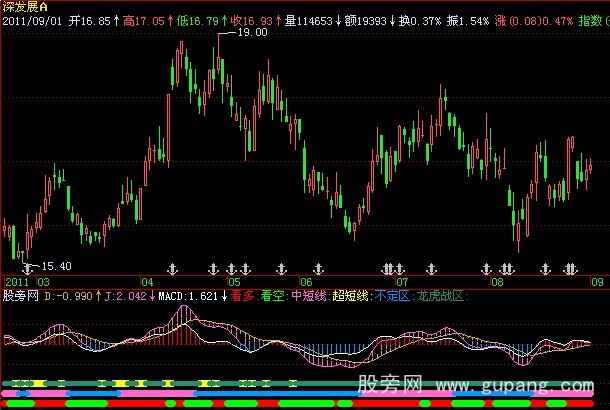Select the closing price 收16.93
This screenshot has height=410, width=610.
tap(251, 21)
